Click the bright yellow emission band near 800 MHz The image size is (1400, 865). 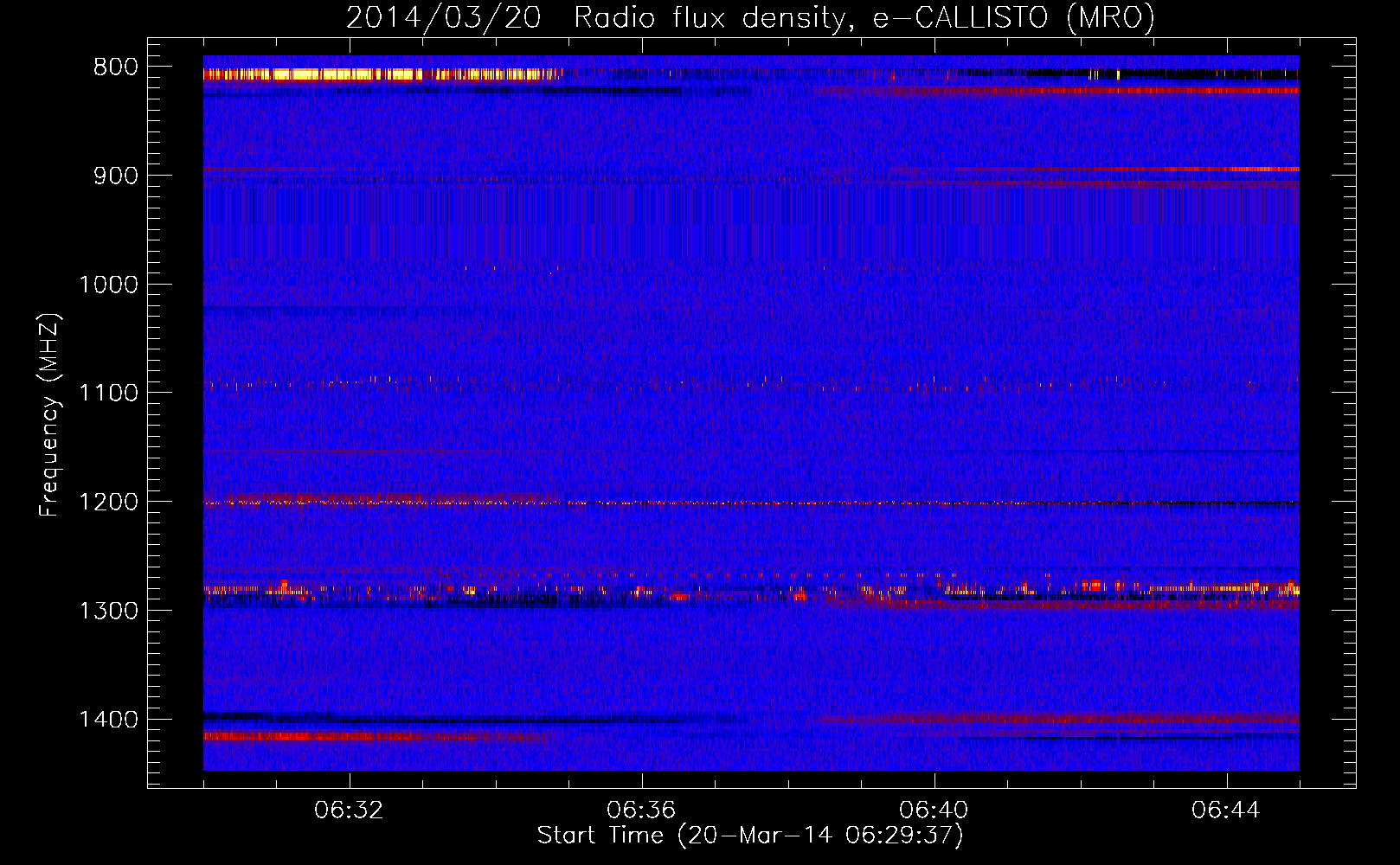click(x=382, y=74)
